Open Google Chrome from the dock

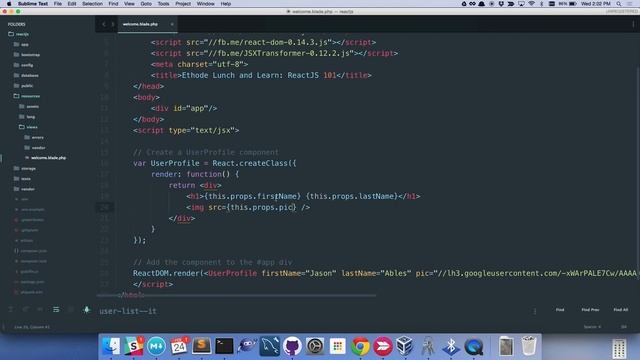point(360,346)
